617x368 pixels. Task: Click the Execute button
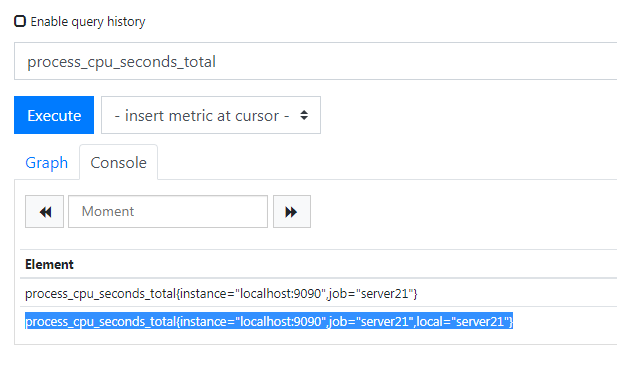click(54, 115)
